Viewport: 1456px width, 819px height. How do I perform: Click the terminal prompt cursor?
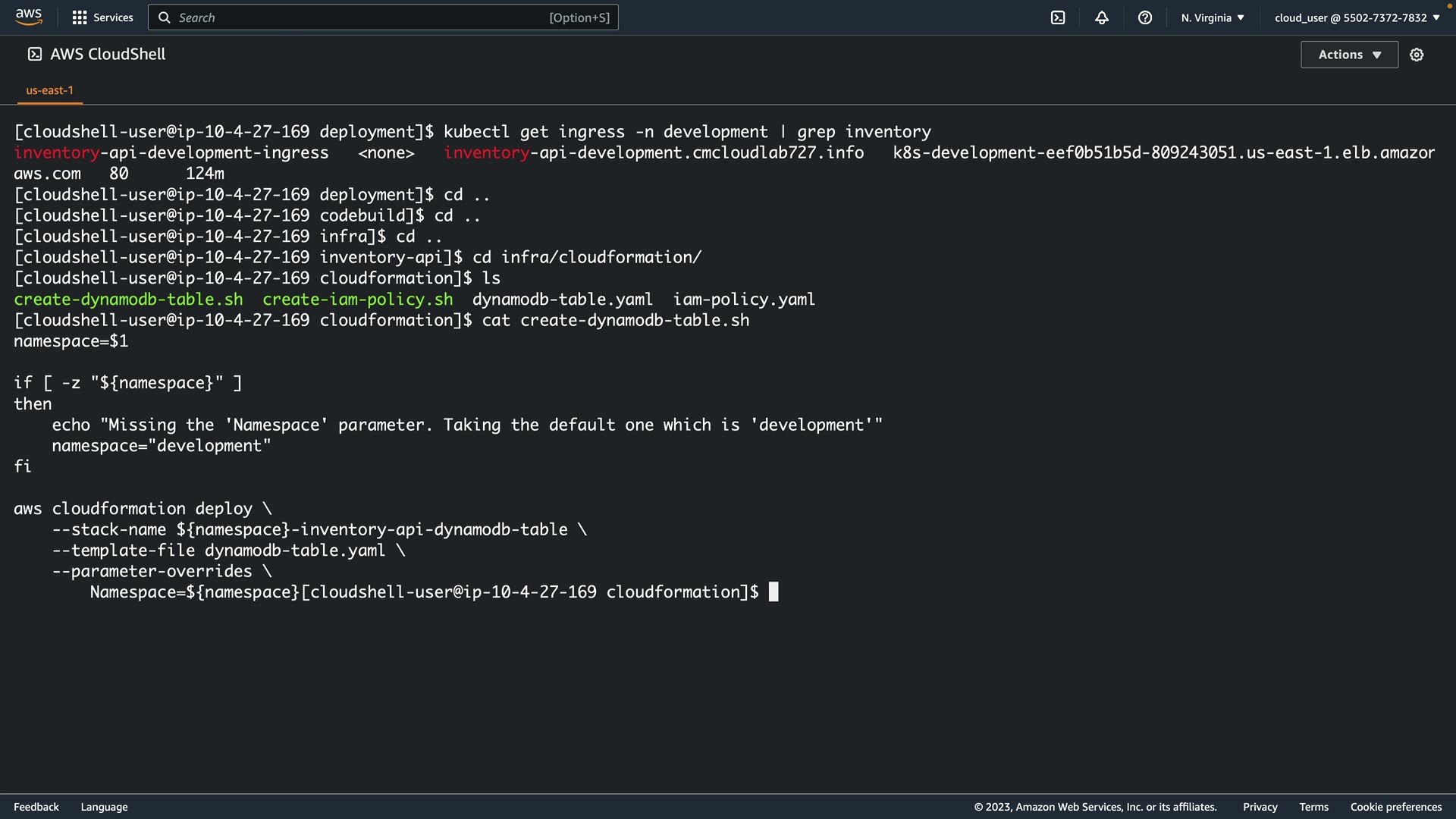click(773, 592)
